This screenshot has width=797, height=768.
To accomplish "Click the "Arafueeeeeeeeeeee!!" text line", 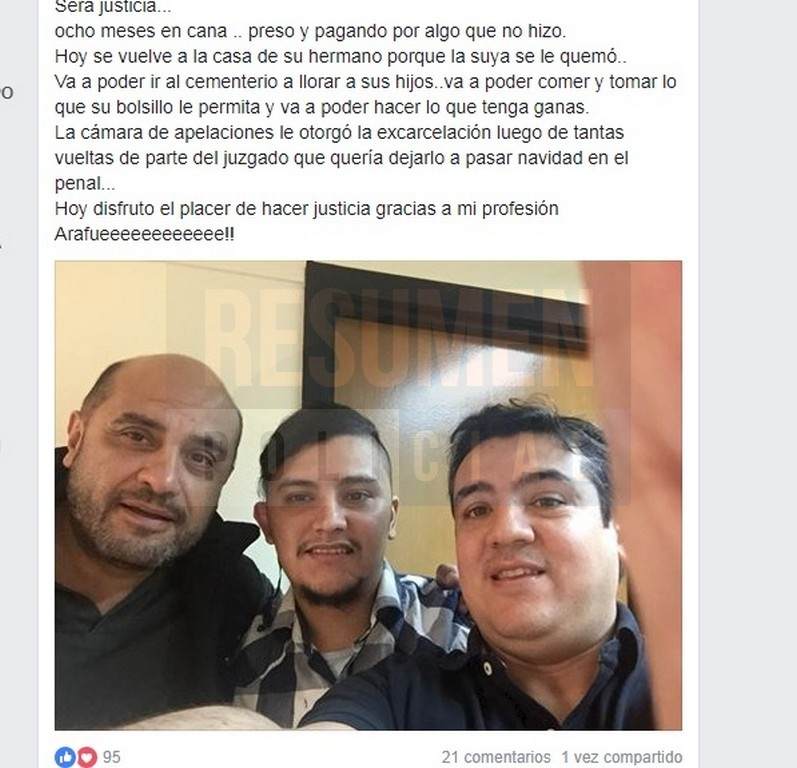I will tap(144, 234).
